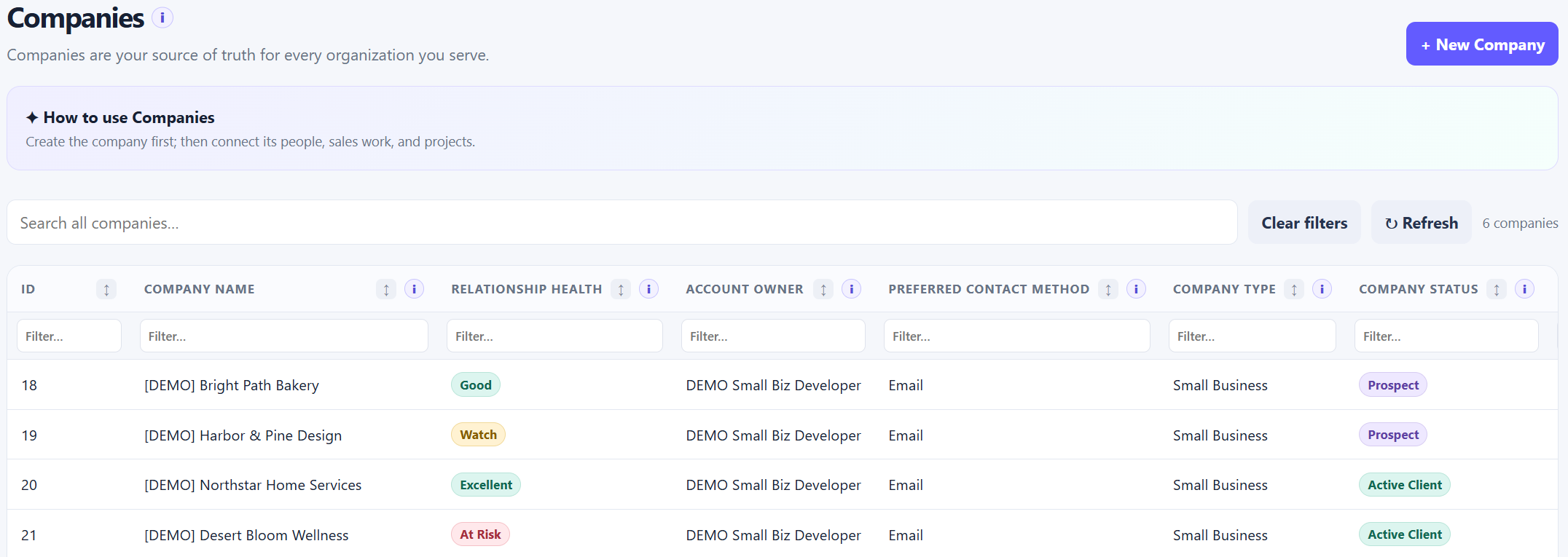The height and width of the screenshot is (557, 1568).
Task: Open [DEMO] Desert Bloom Wellness row
Action: tap(783, 534)
